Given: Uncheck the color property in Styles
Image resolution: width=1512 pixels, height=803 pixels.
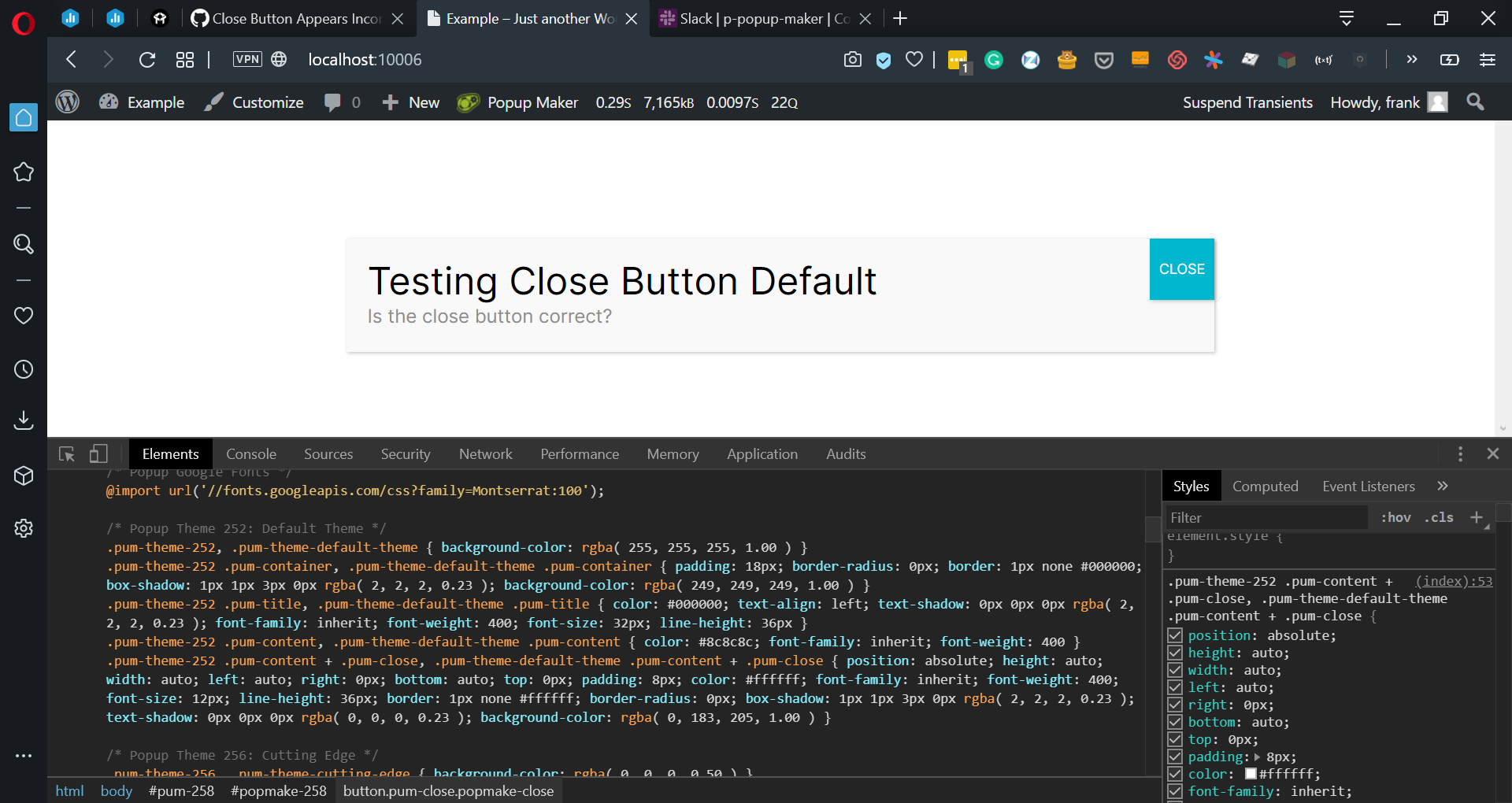Looking at the screenshot, I should click(1174, 774).
